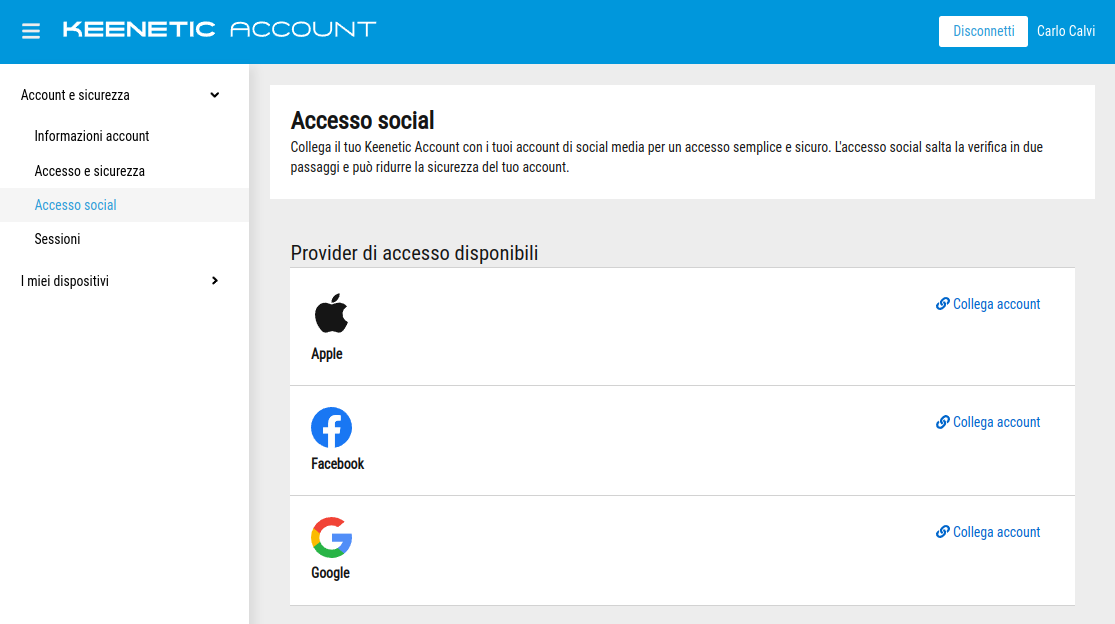The width and height of the screenshot is (1115, 624).
Task: Click the chain link icon for Apple
Action: 942,304
